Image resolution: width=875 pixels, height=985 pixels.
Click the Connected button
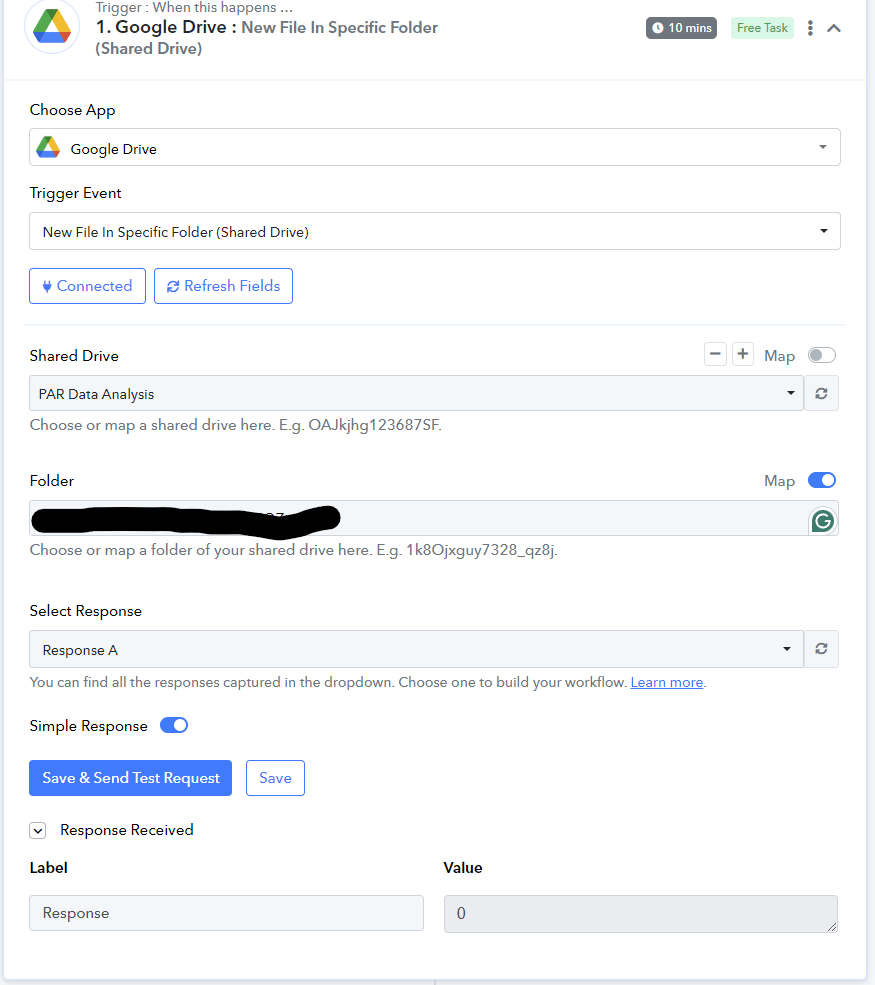[x=87, y=286]
